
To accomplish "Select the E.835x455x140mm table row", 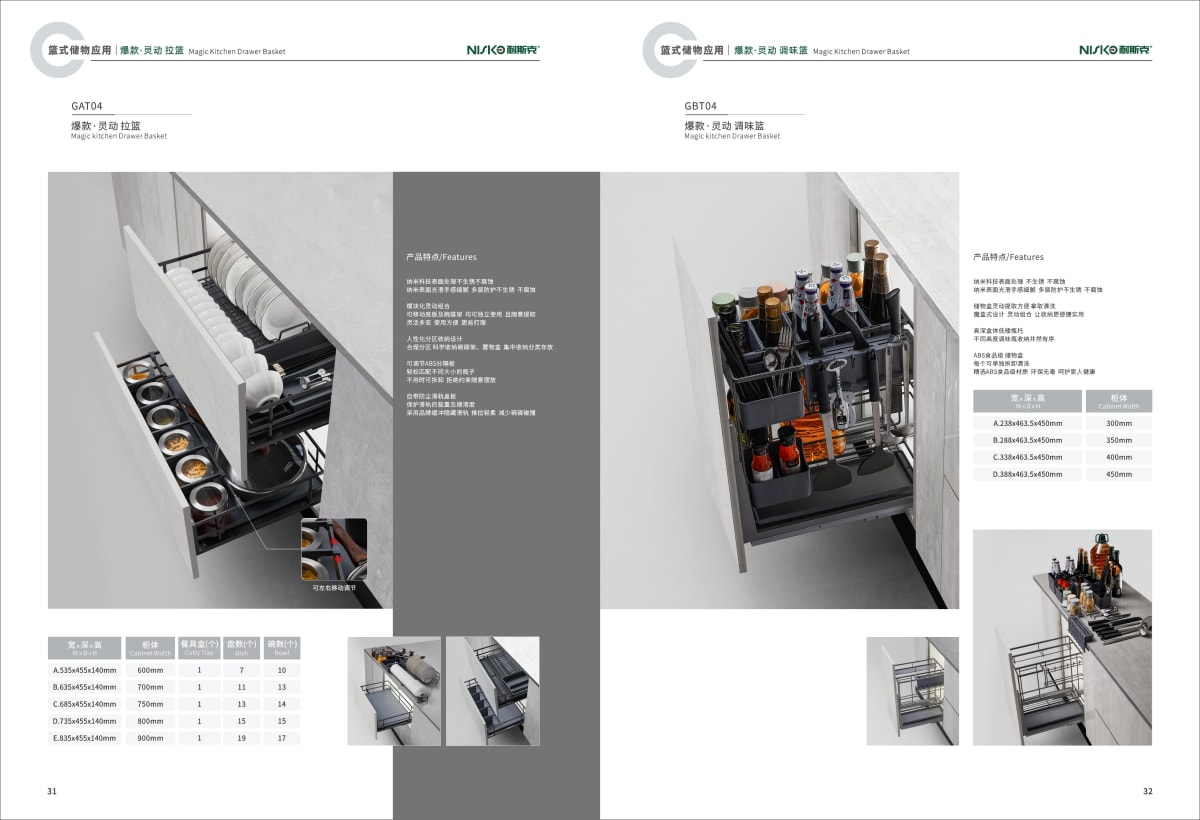I will 85,738.
